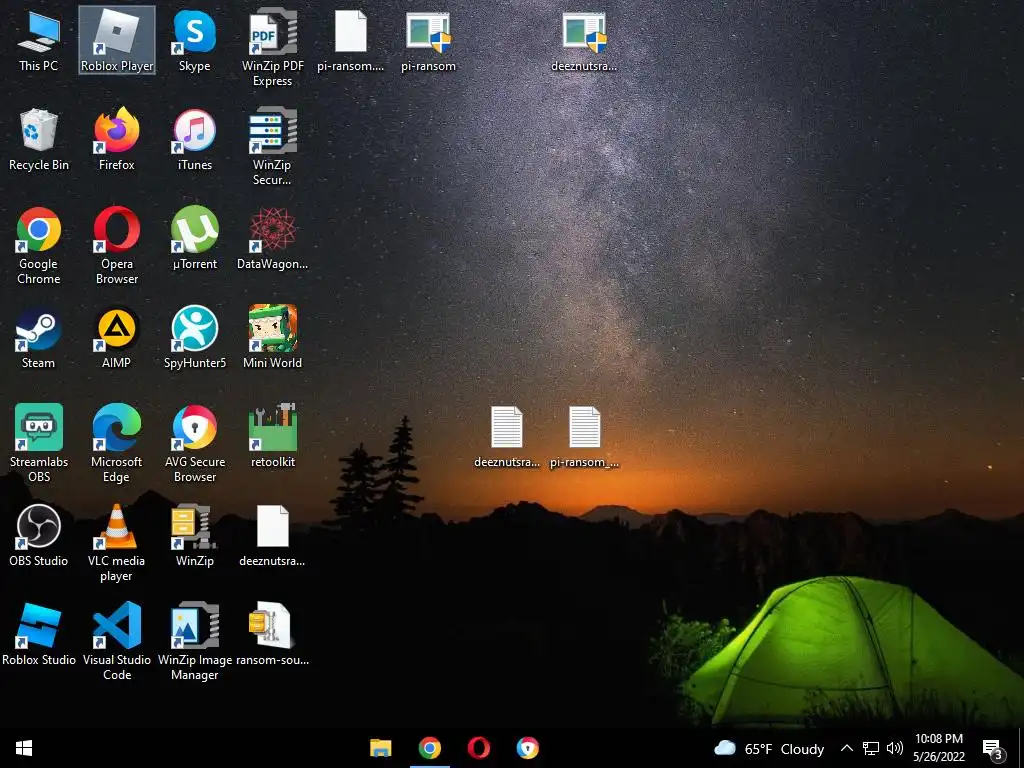
Task: Launch the Mini World game shortcut
Action: (272, 338)
